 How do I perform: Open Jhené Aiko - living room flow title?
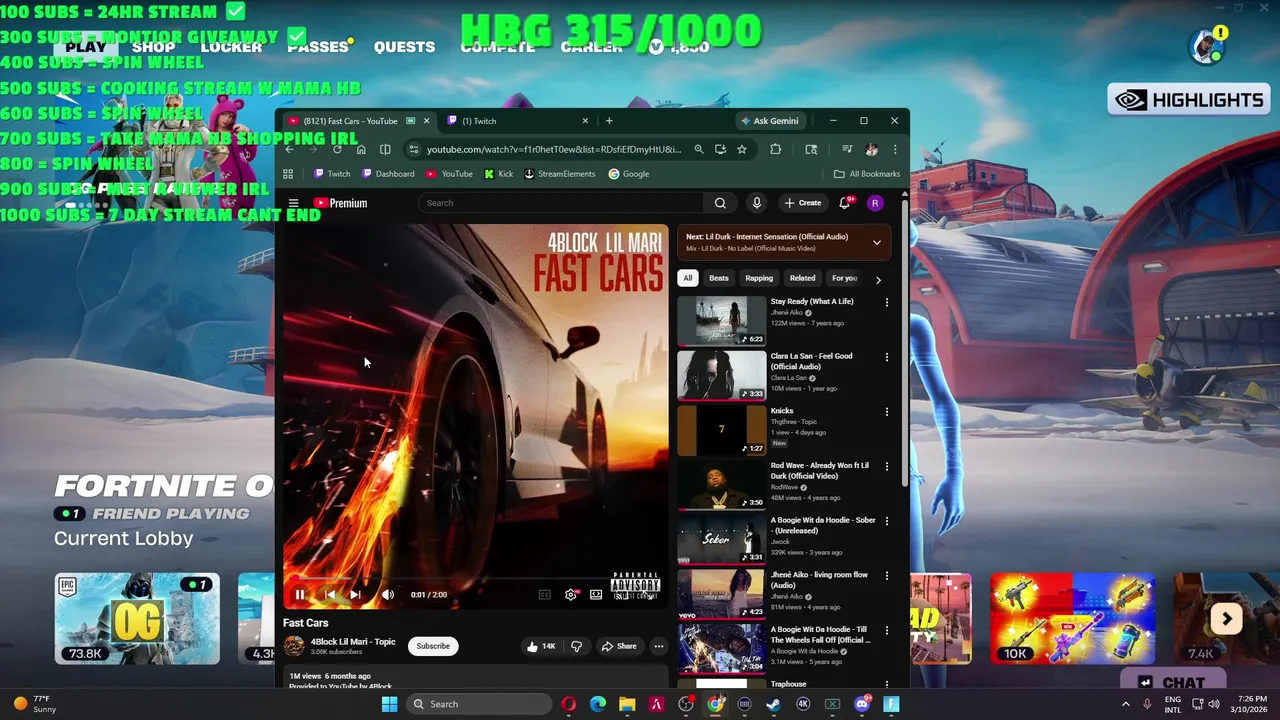(x=819, y=580)
